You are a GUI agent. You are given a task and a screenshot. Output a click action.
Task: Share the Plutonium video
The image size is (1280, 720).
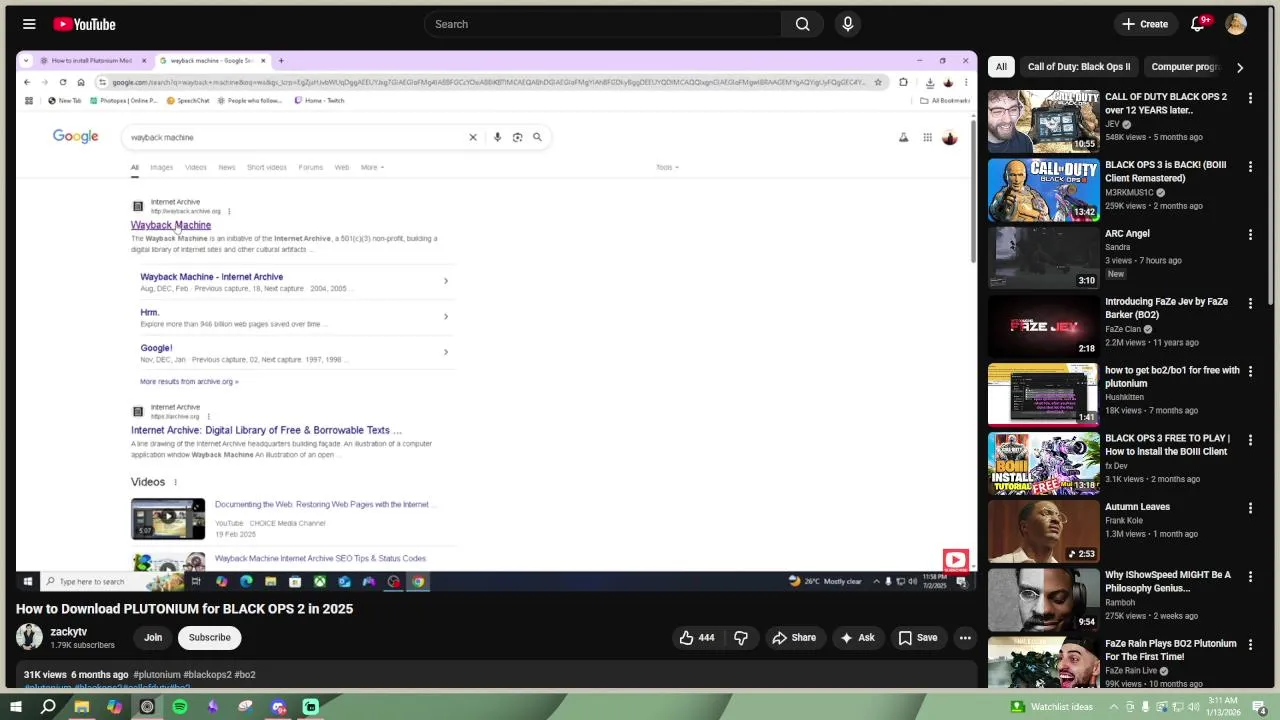793,638
